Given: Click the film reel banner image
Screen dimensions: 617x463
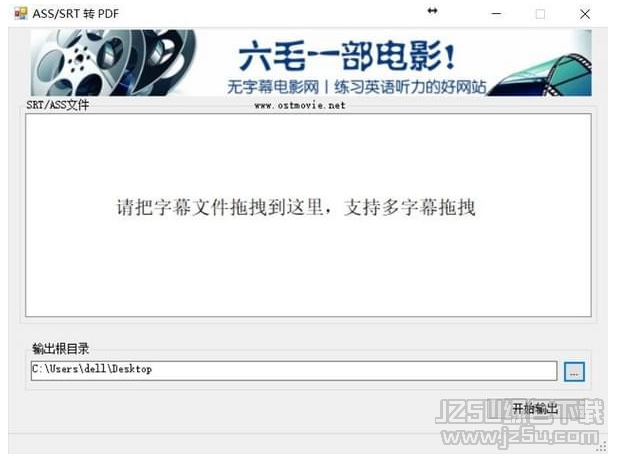Looking at the screenshot, I should pos(114,63).
